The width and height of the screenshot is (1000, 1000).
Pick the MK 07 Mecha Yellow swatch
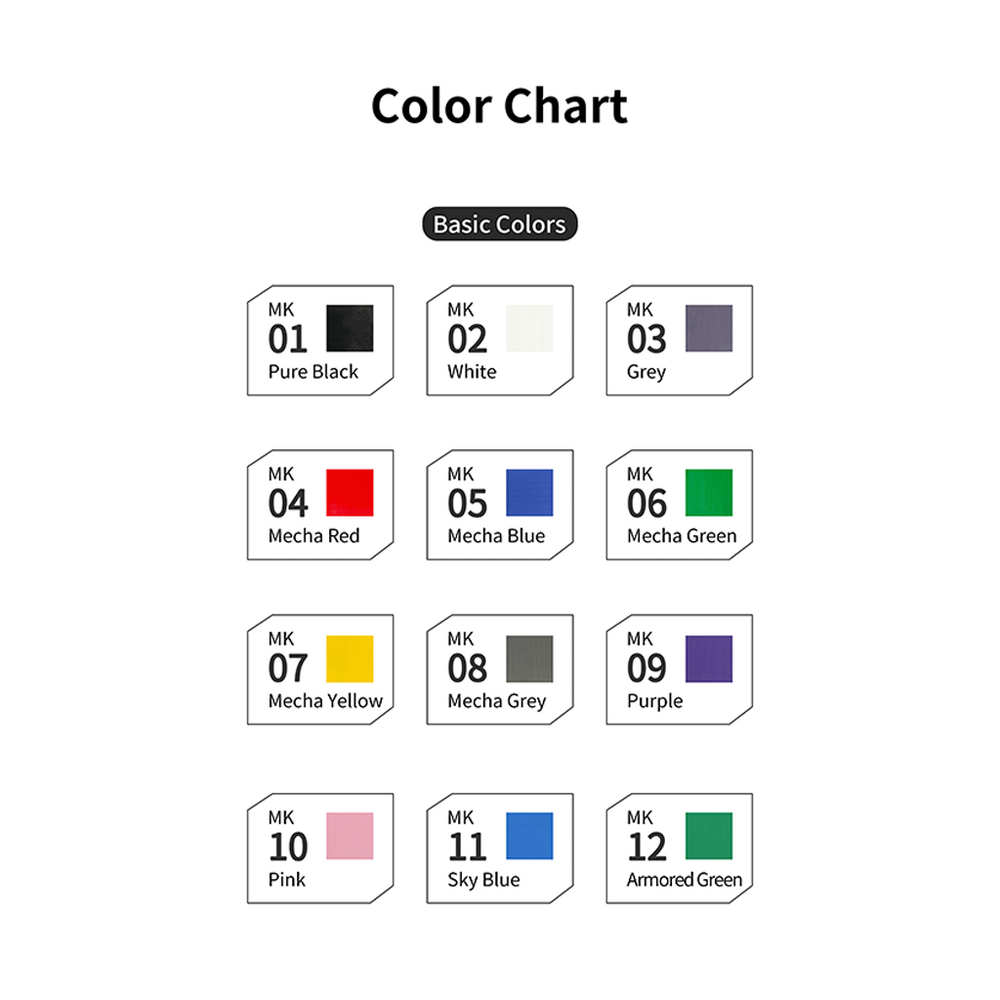pyautogui.click(x=349, y=659)
